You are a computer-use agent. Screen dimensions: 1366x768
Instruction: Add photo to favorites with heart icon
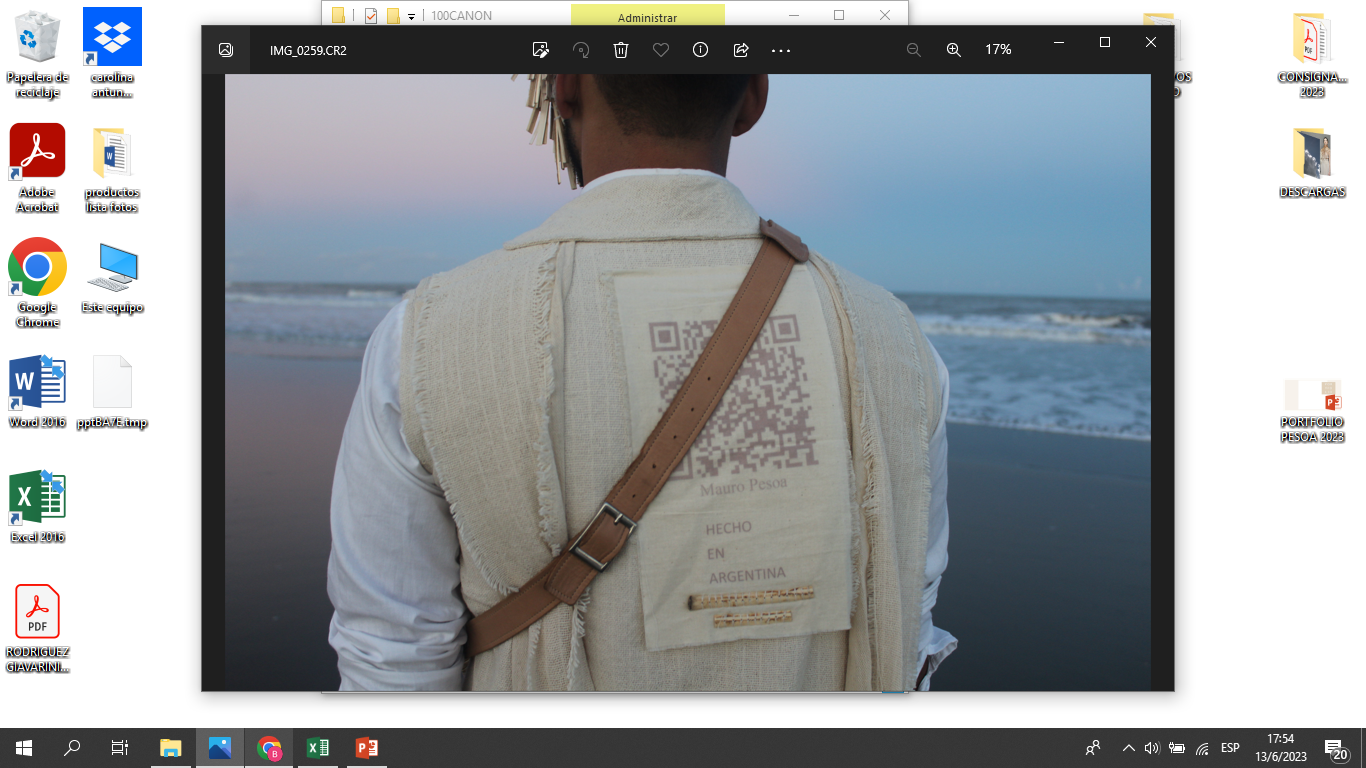click(661, 50)
